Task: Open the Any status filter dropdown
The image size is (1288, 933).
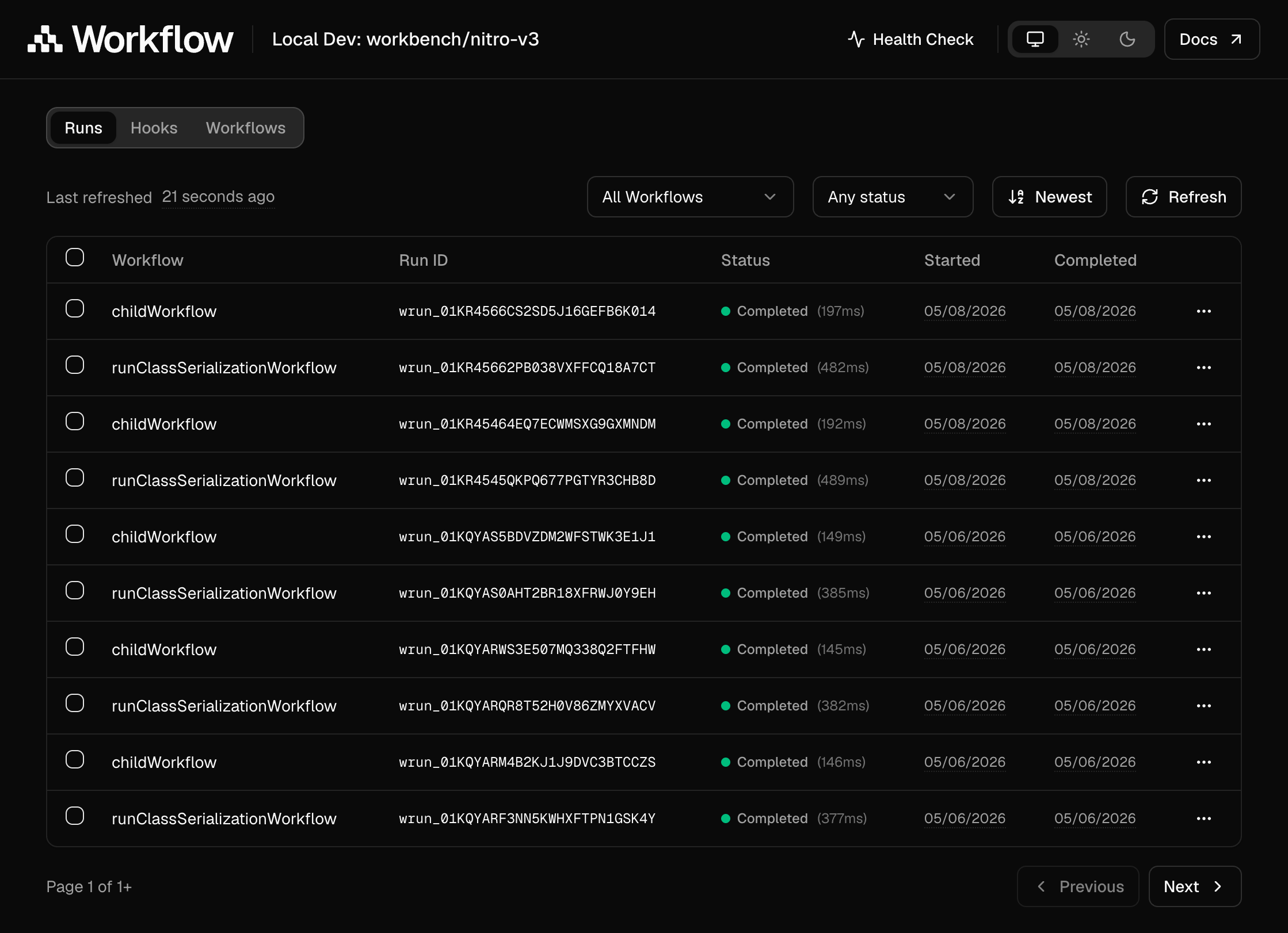Action: coord(893,197)
